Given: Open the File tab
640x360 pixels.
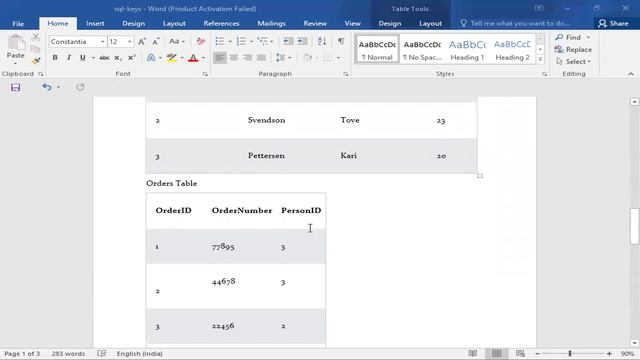Looking at the screenshot, I should [18, 24].
